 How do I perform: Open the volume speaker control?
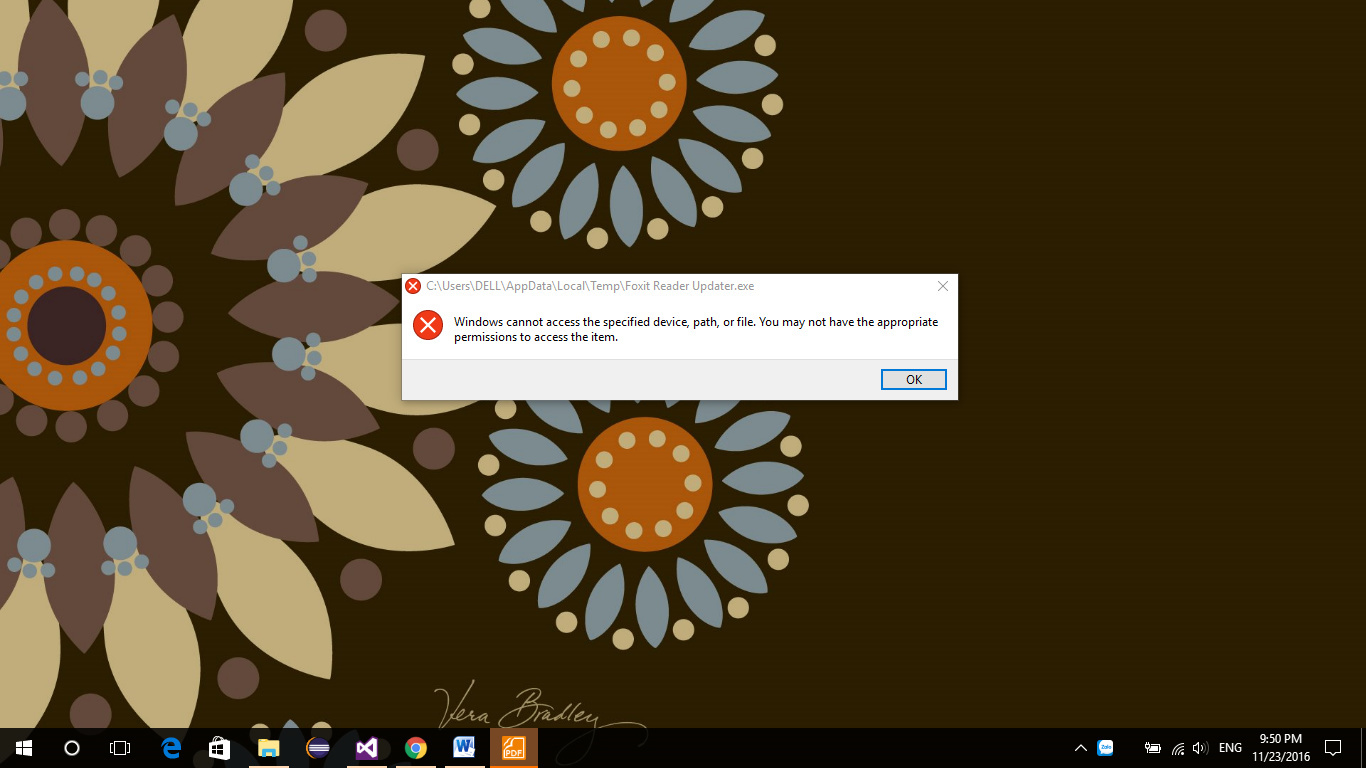pyautogui.click(x=1200, y=748)
